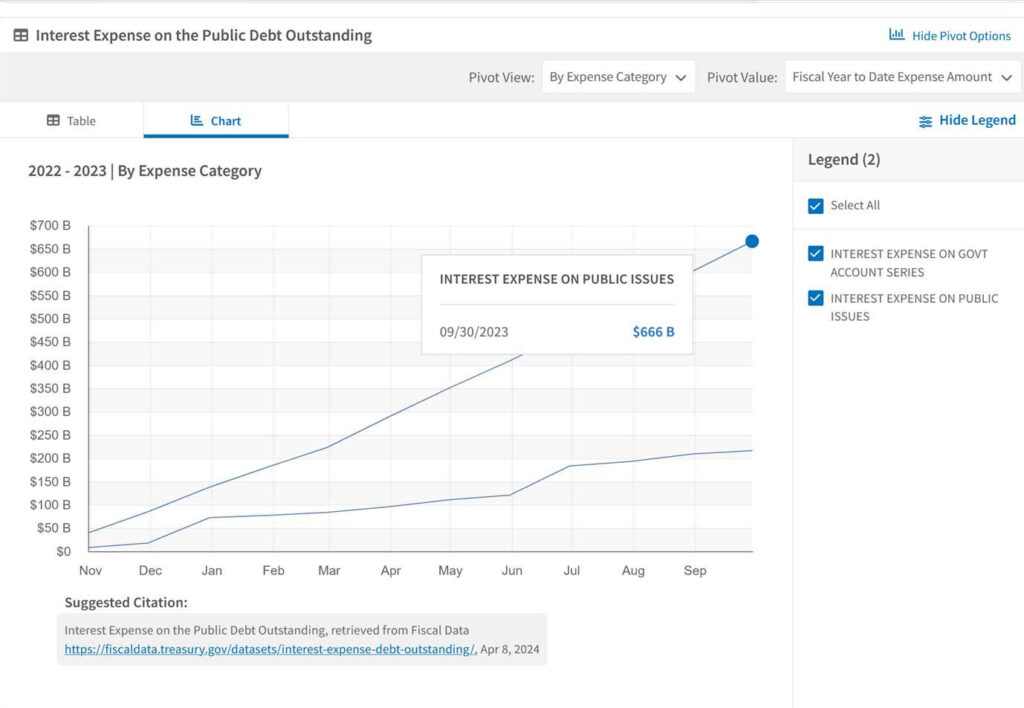Click the grid icon in the Table tab
This screenshot has height=708, width=1024.
tap(54, 121)
